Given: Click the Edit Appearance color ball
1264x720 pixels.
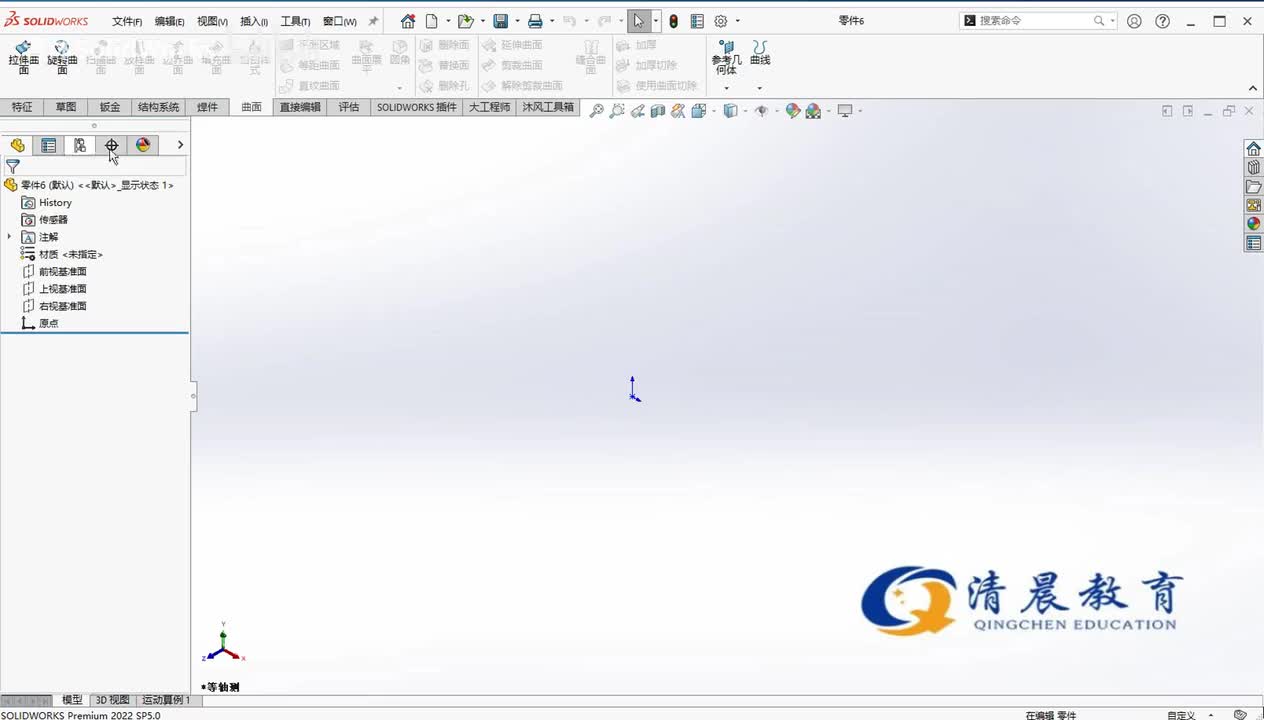Looking at the screenshot, I should pos(793,111).
